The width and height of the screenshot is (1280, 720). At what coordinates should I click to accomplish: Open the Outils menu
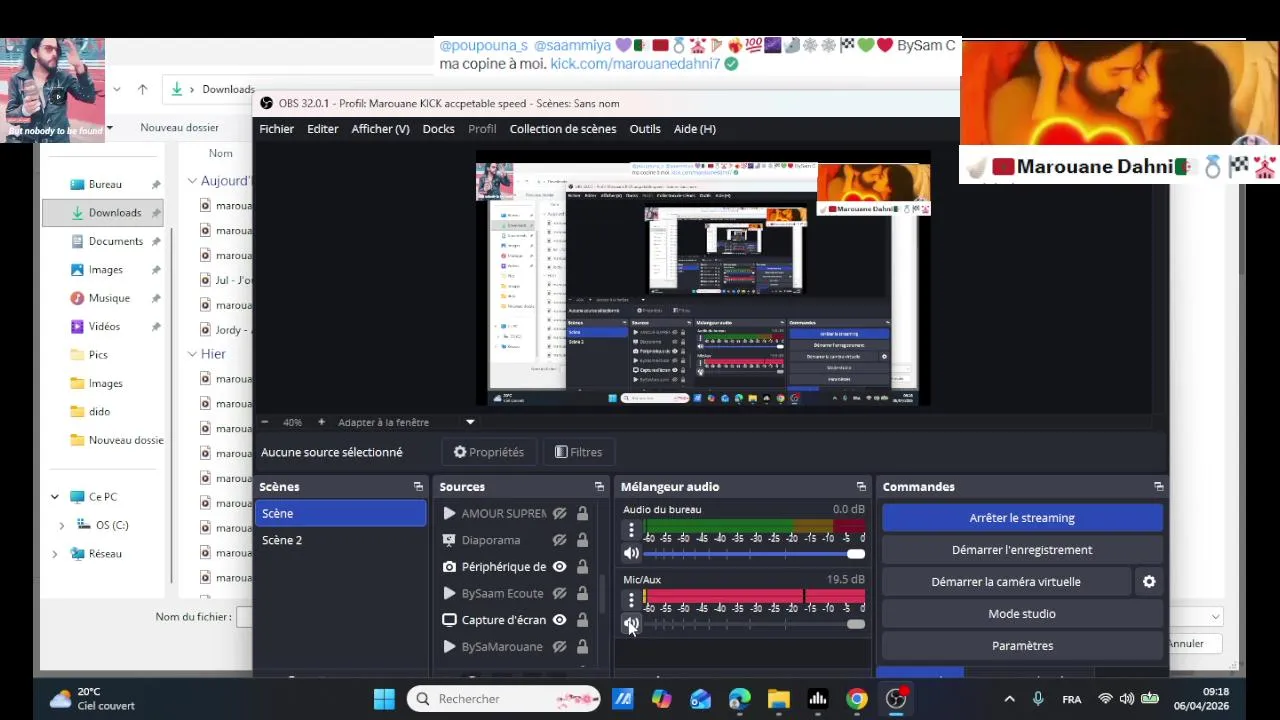pyautogui.click(x=645, y=129)
